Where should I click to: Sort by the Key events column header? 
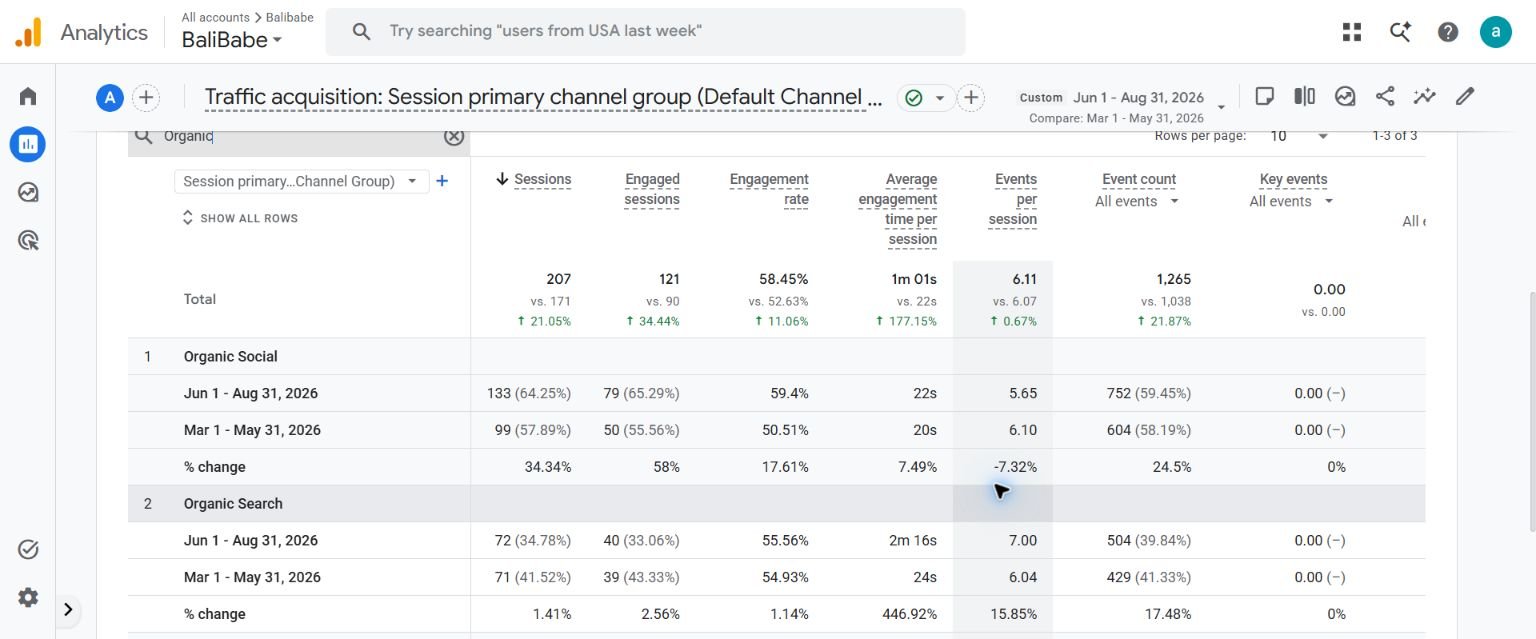[x=1293, y=179]
